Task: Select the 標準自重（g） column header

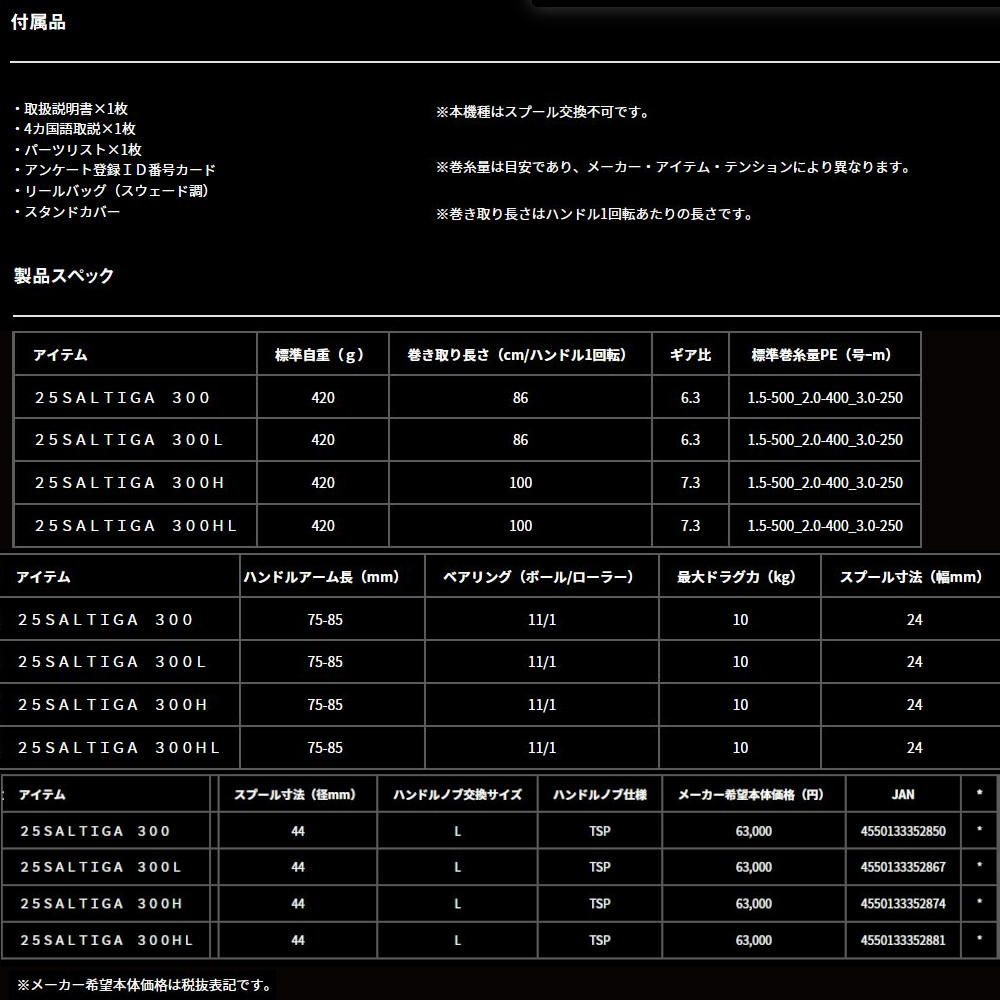Action: (322, 355)
